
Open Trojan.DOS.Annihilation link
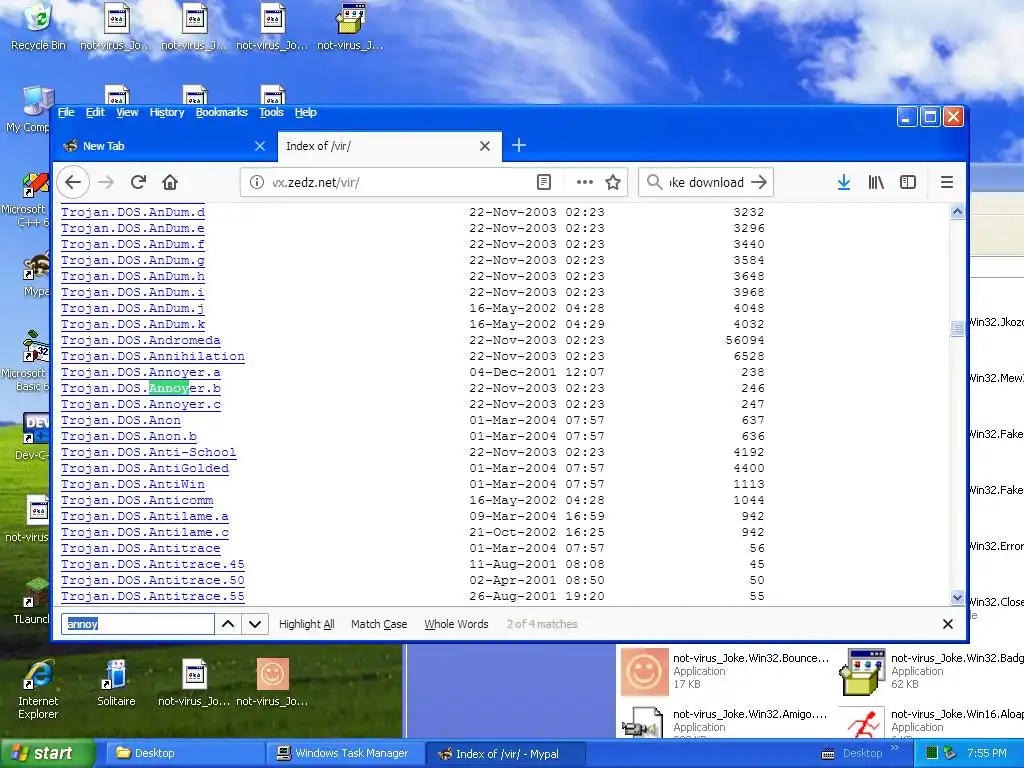click(x=153, y=357)
